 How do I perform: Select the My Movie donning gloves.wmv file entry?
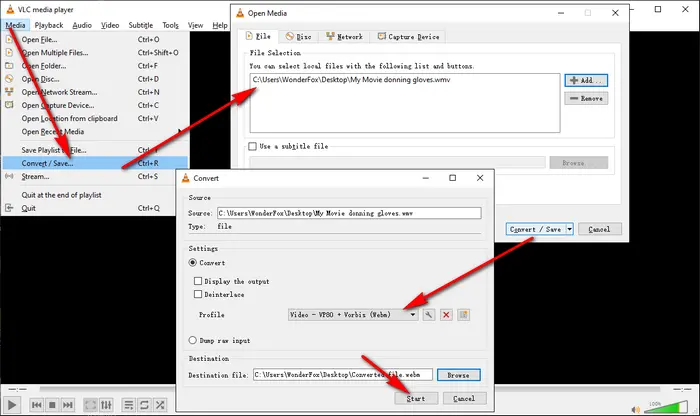(x=351, y=80)
